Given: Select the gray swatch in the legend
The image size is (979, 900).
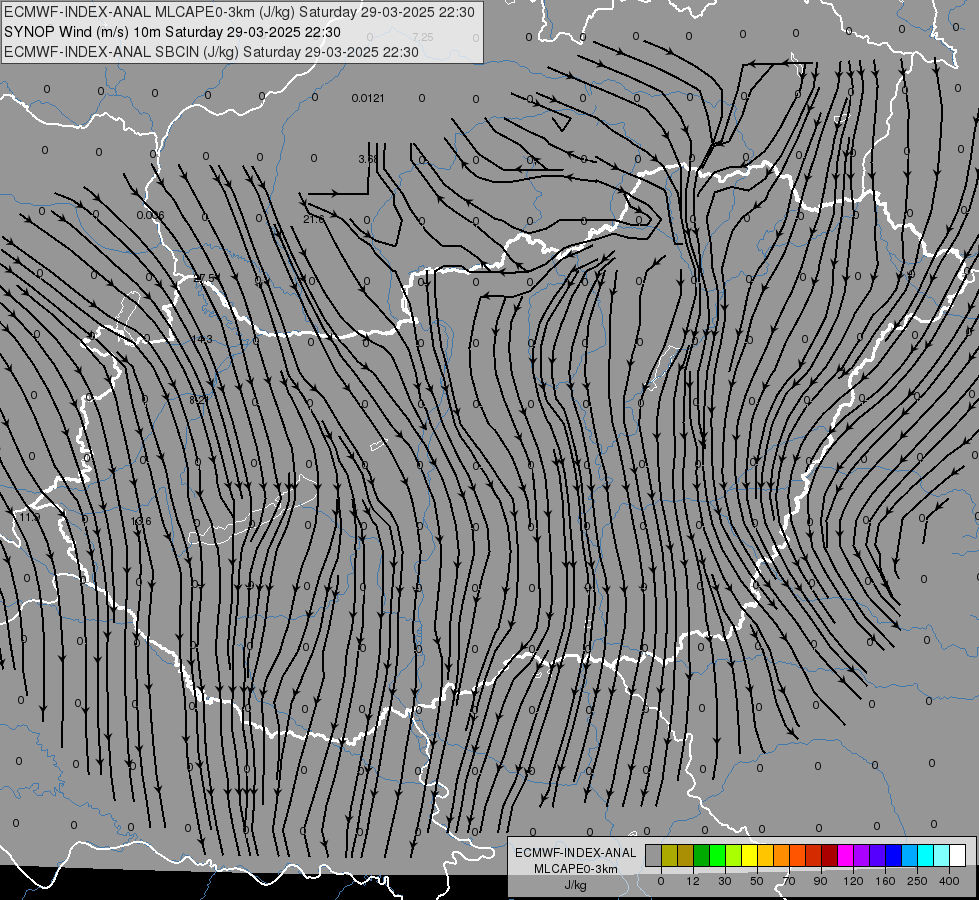Looking at the screenshot, I should (653, 855).
